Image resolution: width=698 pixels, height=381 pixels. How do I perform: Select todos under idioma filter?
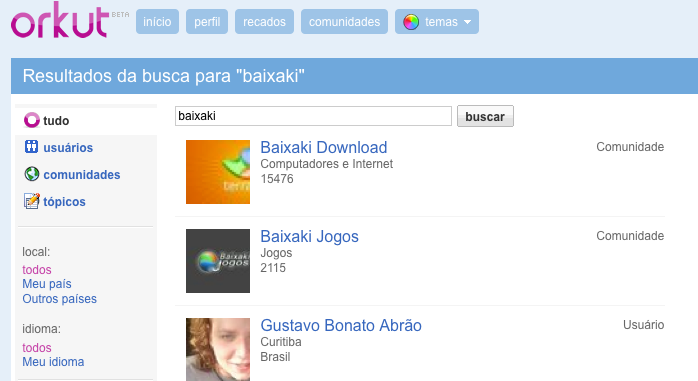(37, 348)
